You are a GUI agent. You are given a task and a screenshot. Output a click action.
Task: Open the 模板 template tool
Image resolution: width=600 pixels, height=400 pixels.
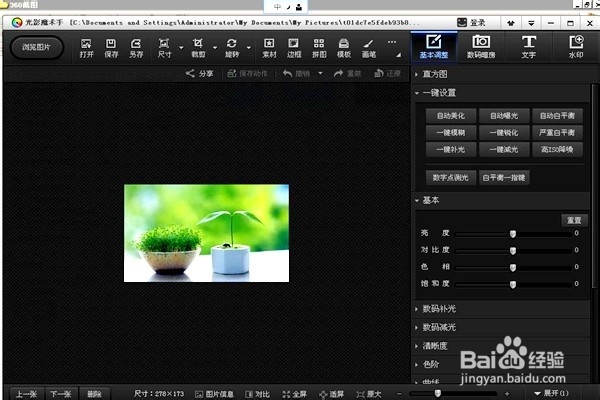point(344,48)
